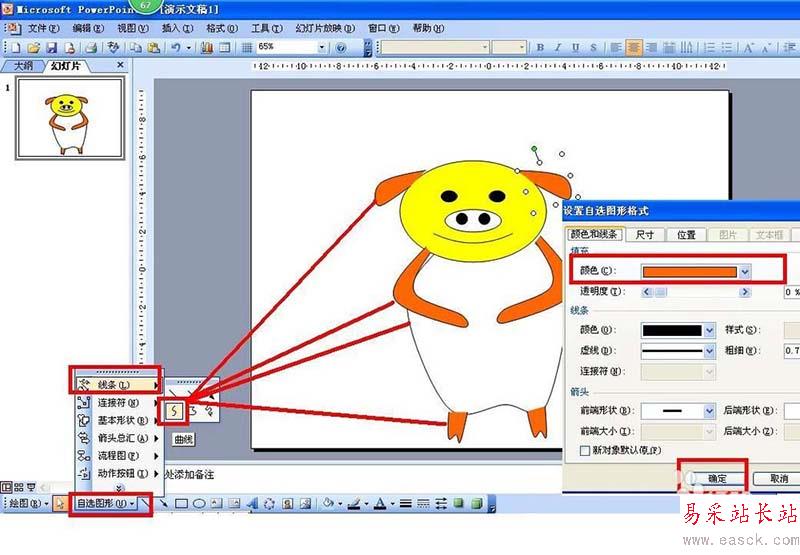Toggle left text alignment

616,47
